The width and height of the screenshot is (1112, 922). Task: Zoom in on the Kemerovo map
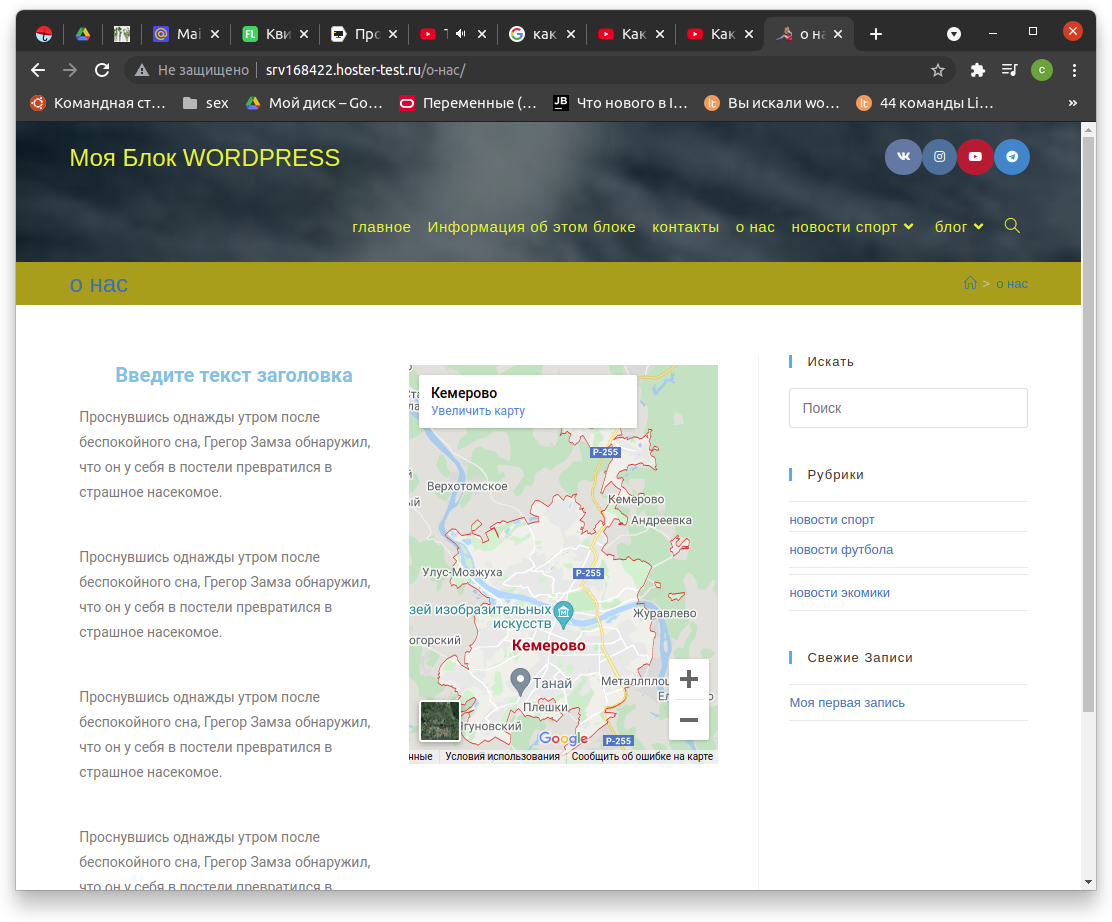(689, 679)
